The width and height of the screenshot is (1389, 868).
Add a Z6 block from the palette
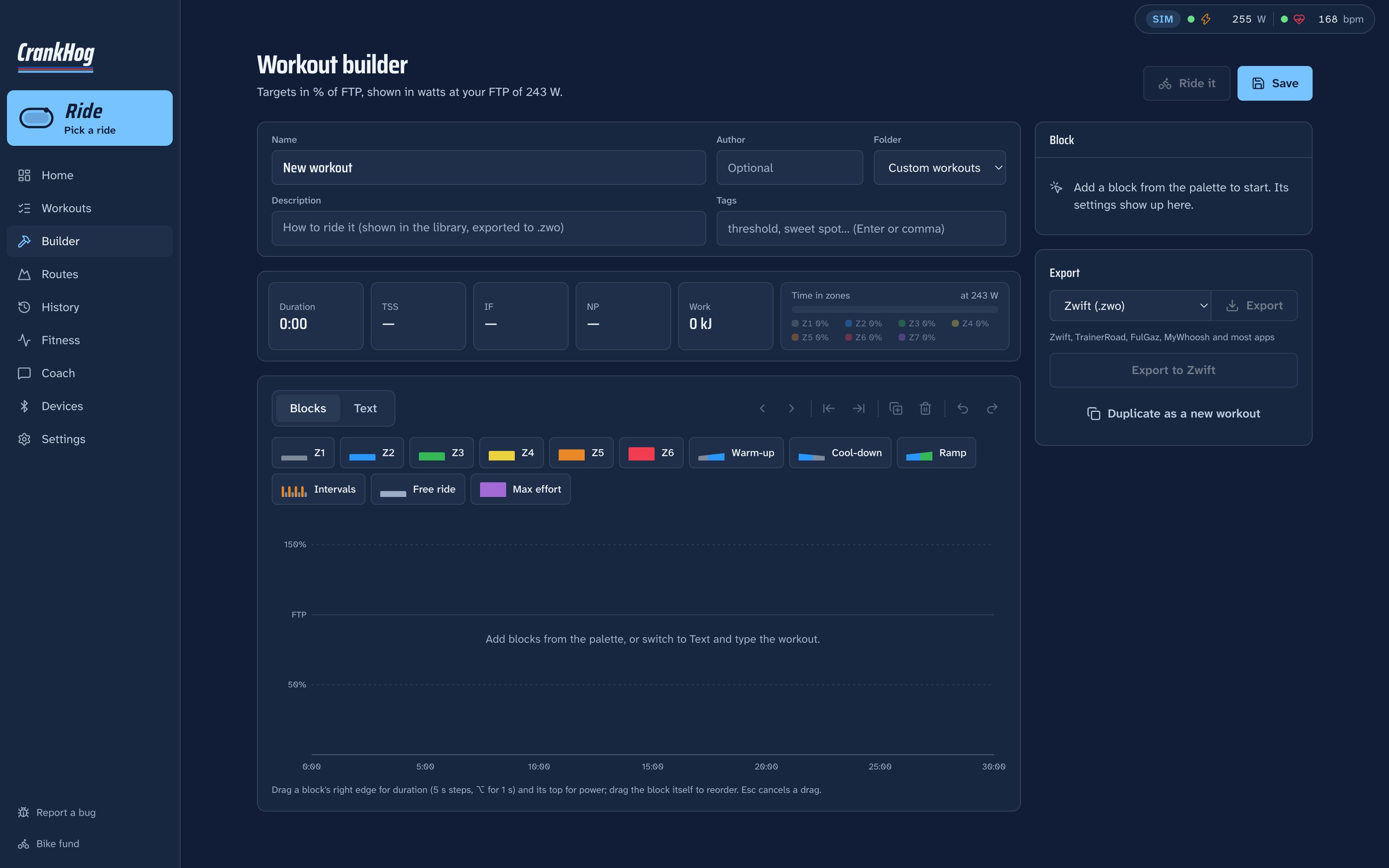coord(651,453)
